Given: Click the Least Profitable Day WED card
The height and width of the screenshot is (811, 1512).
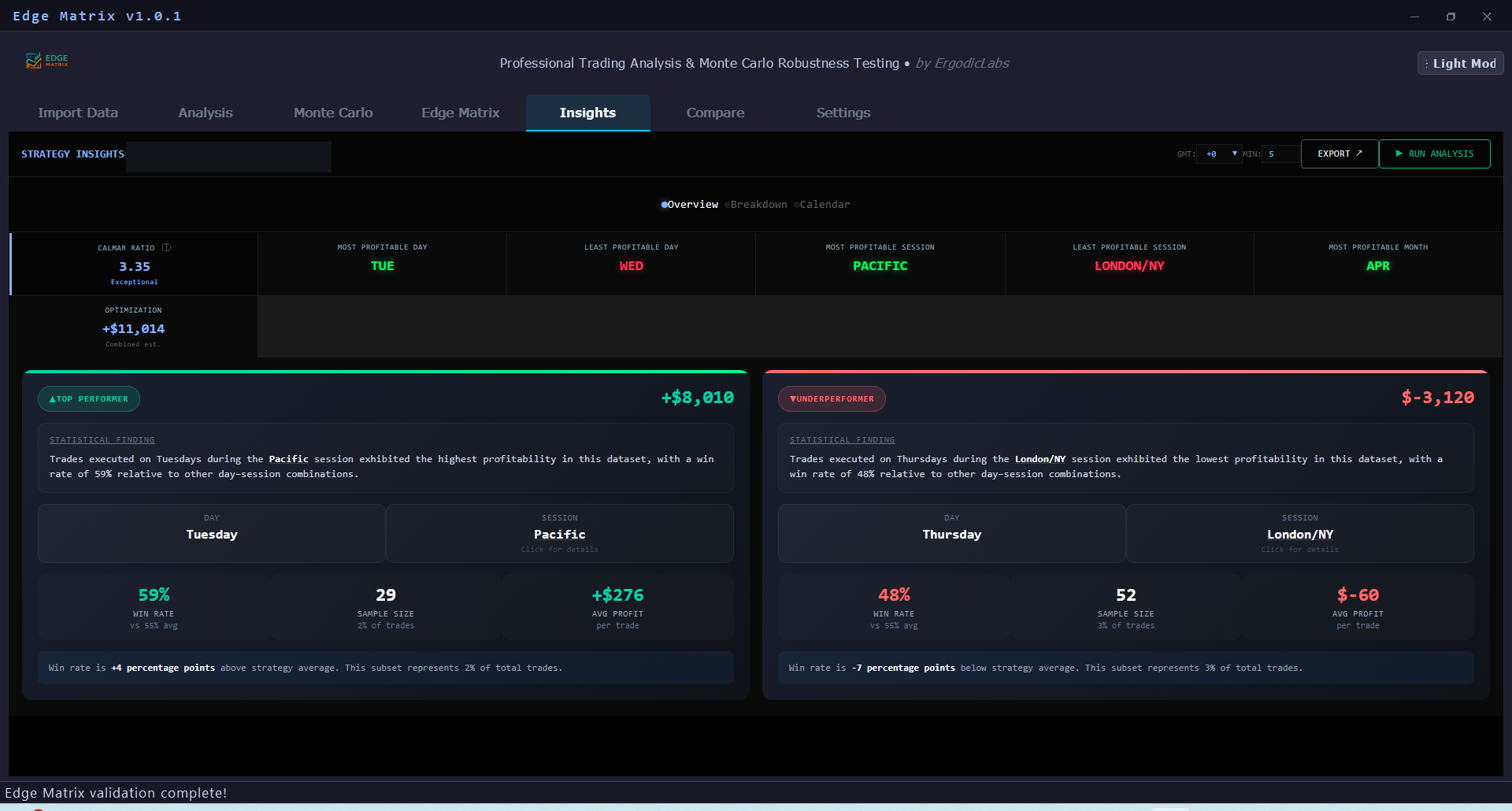Looking at the screenshot, I should (631, 264).
